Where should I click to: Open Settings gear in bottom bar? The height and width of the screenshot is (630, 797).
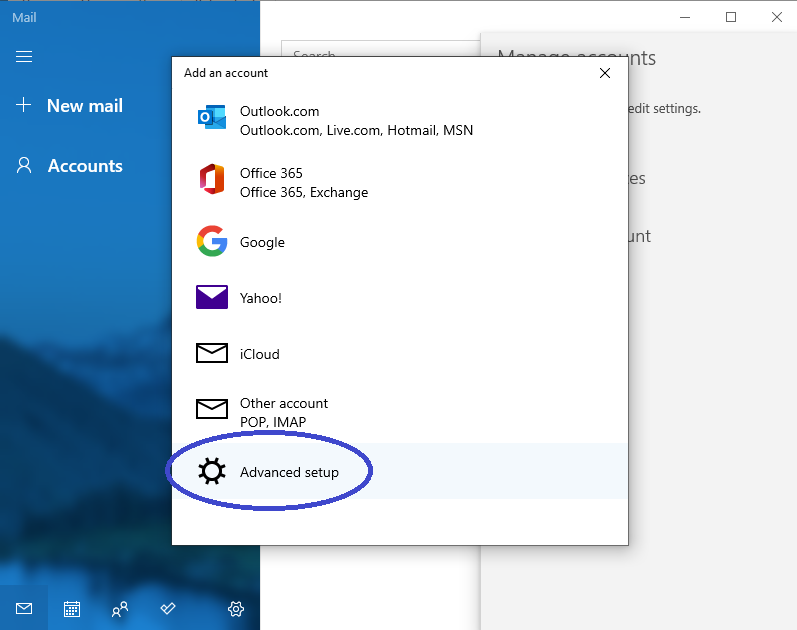point(236,608)
